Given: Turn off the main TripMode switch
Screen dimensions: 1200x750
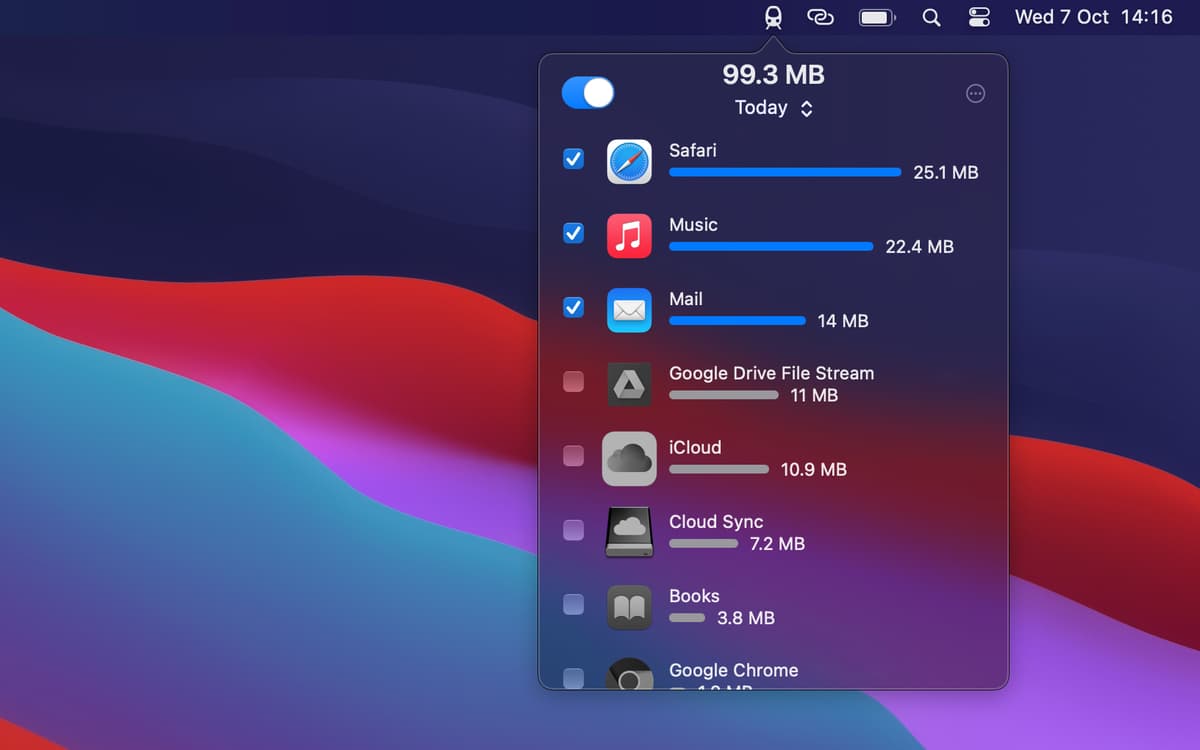Looking at the screenshot, I should (588, 93).
